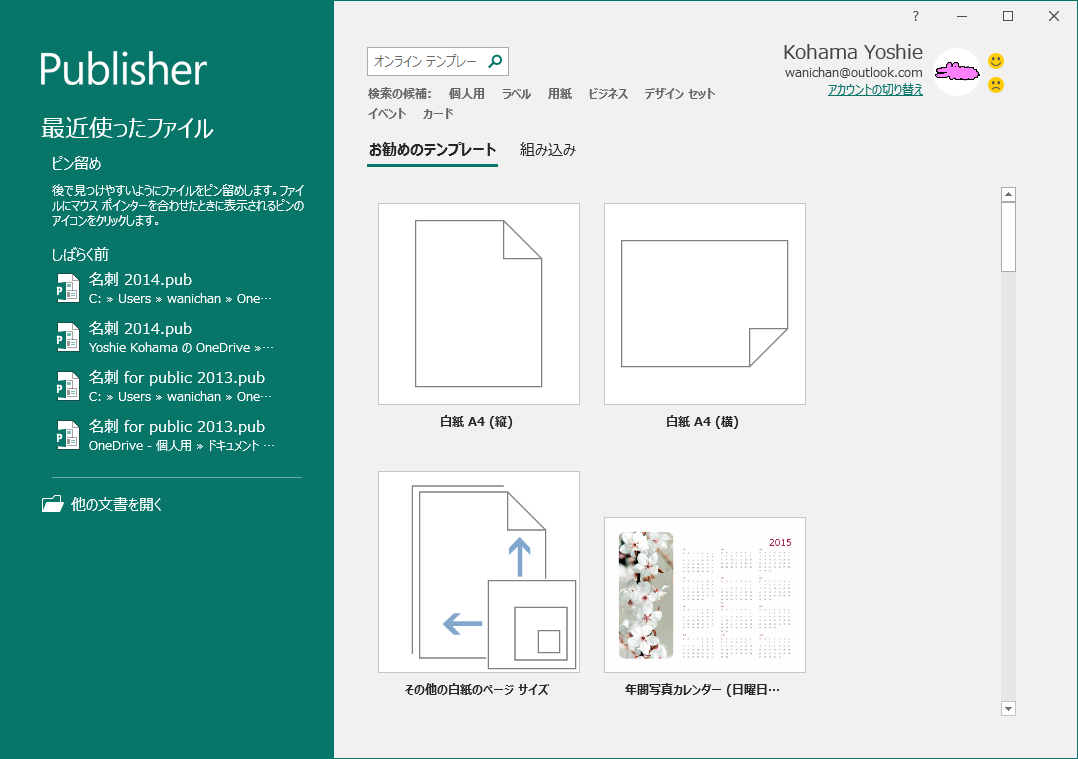Click the sad frown feedback icon
Image resolution: width=1078 pixels, height=759 pixels.
click(x=996, y=85)
